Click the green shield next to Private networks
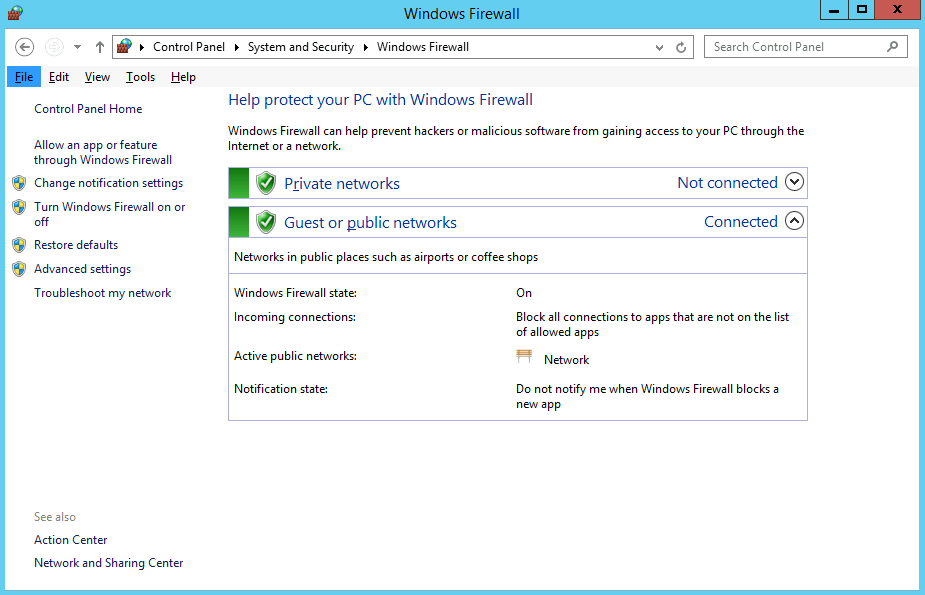 266,183
